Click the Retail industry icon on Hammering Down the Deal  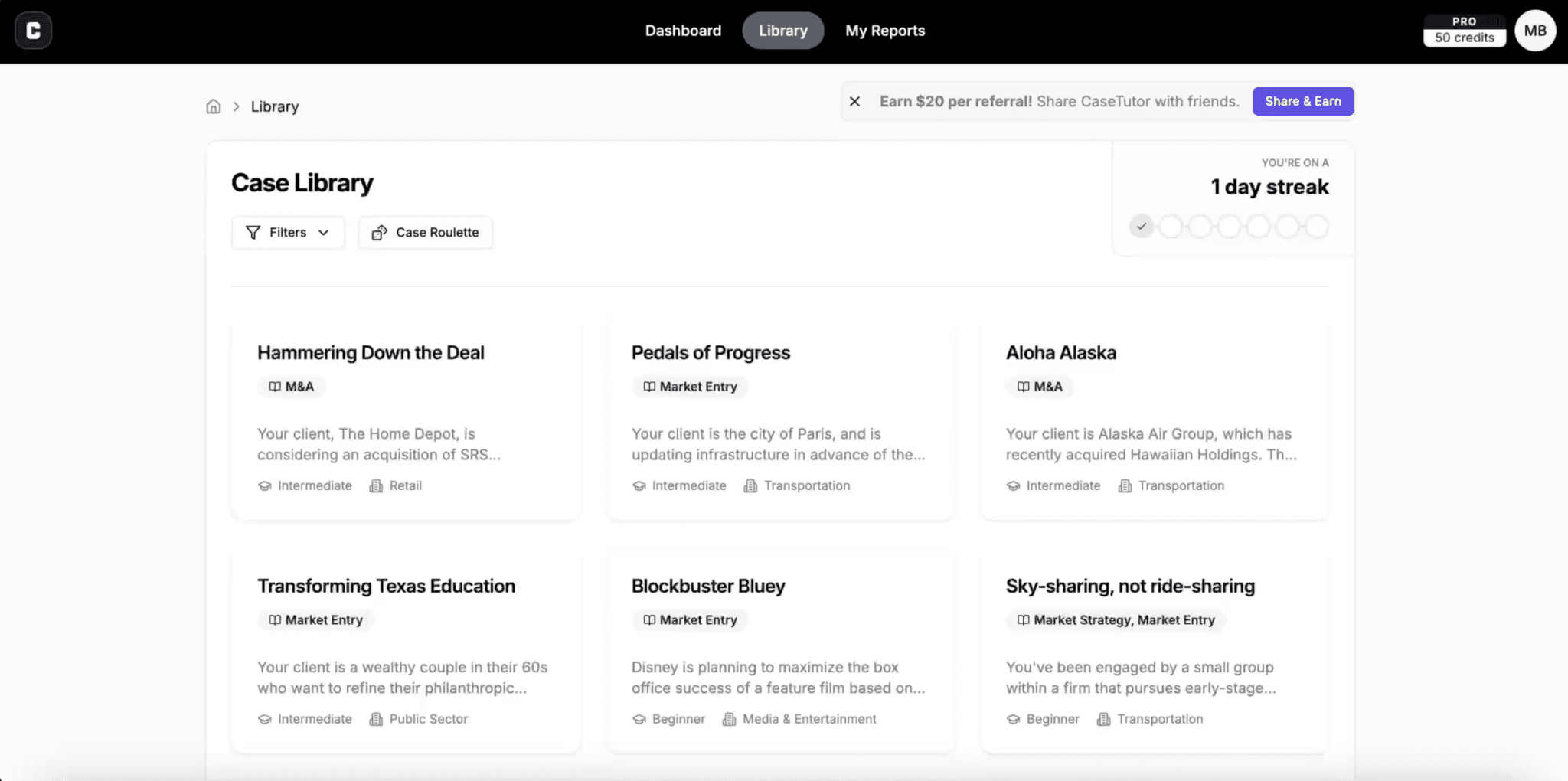(374, 485)
